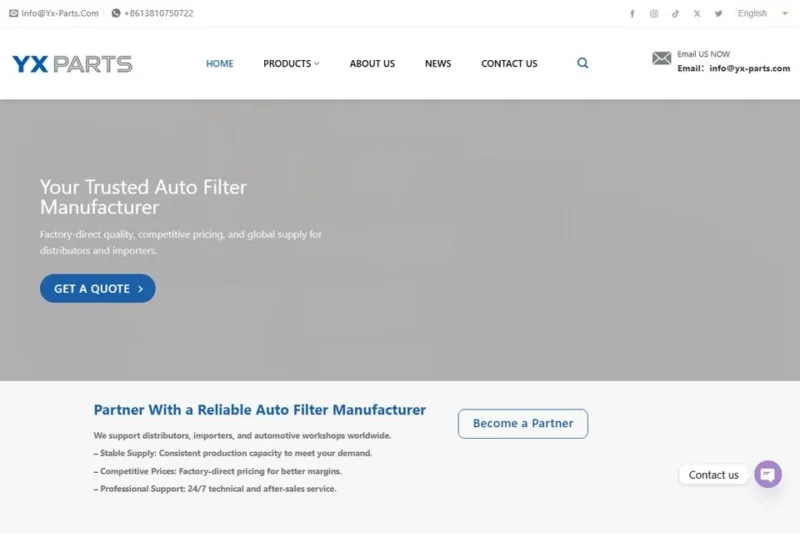
Task: Open the Instagram social icon
Action: point(654,14)
